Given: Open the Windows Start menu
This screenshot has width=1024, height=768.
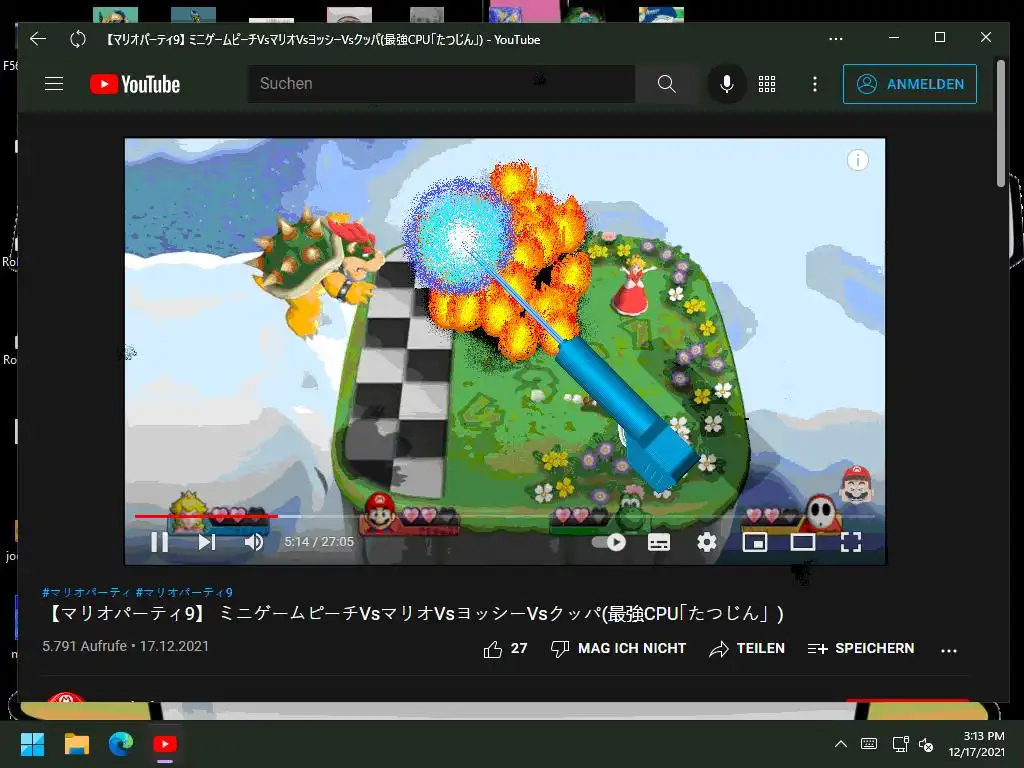Looking at the screenshot, I should click(32, 744).
